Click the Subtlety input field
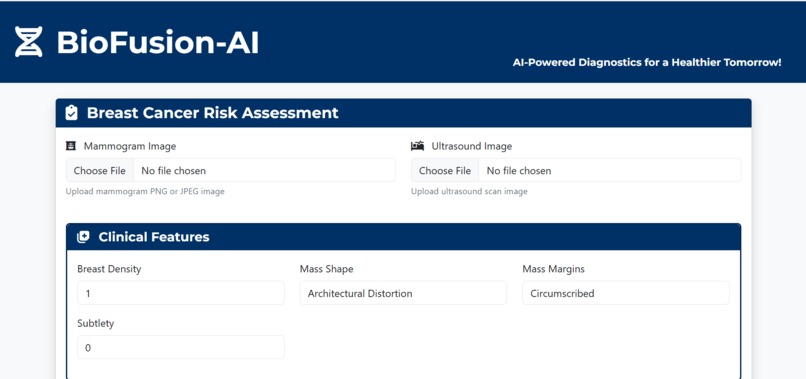 [181, 348]
